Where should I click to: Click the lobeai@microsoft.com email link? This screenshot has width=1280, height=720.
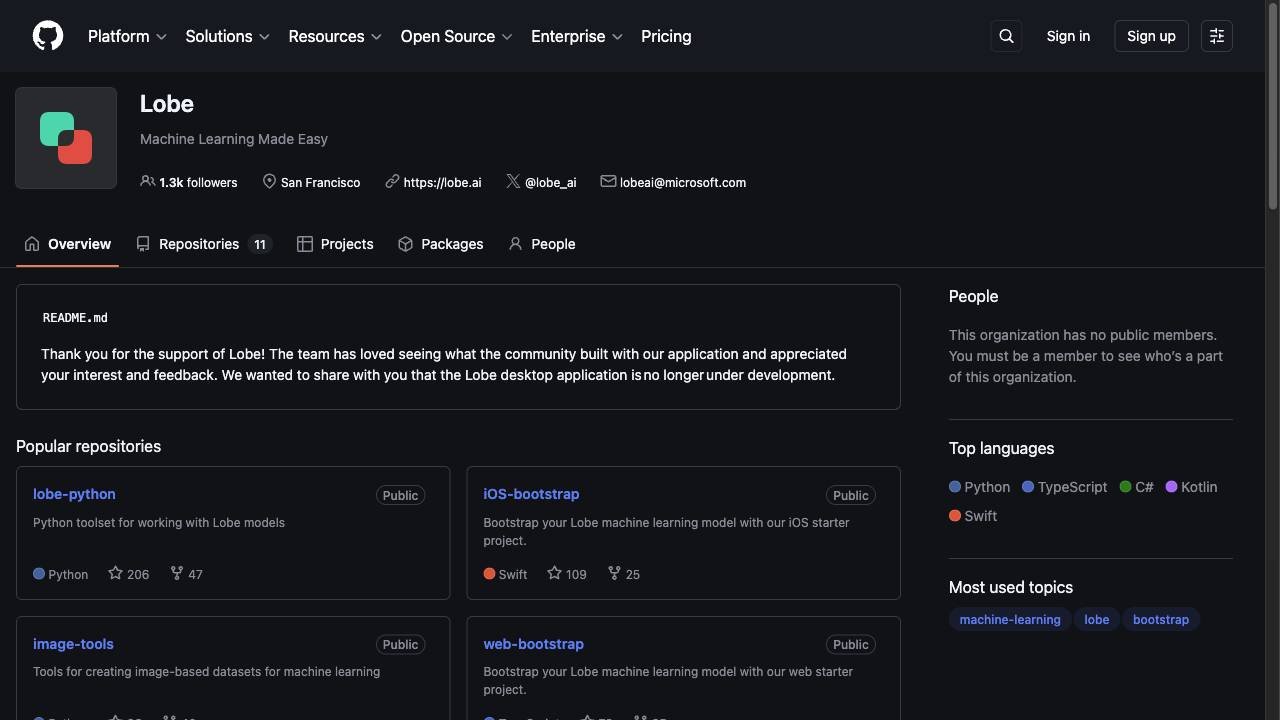point(683,182)
